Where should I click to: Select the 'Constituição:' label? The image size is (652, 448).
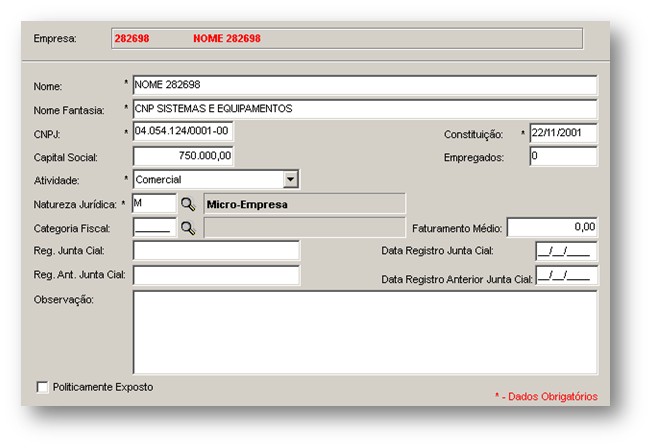[x=473, y=134]
